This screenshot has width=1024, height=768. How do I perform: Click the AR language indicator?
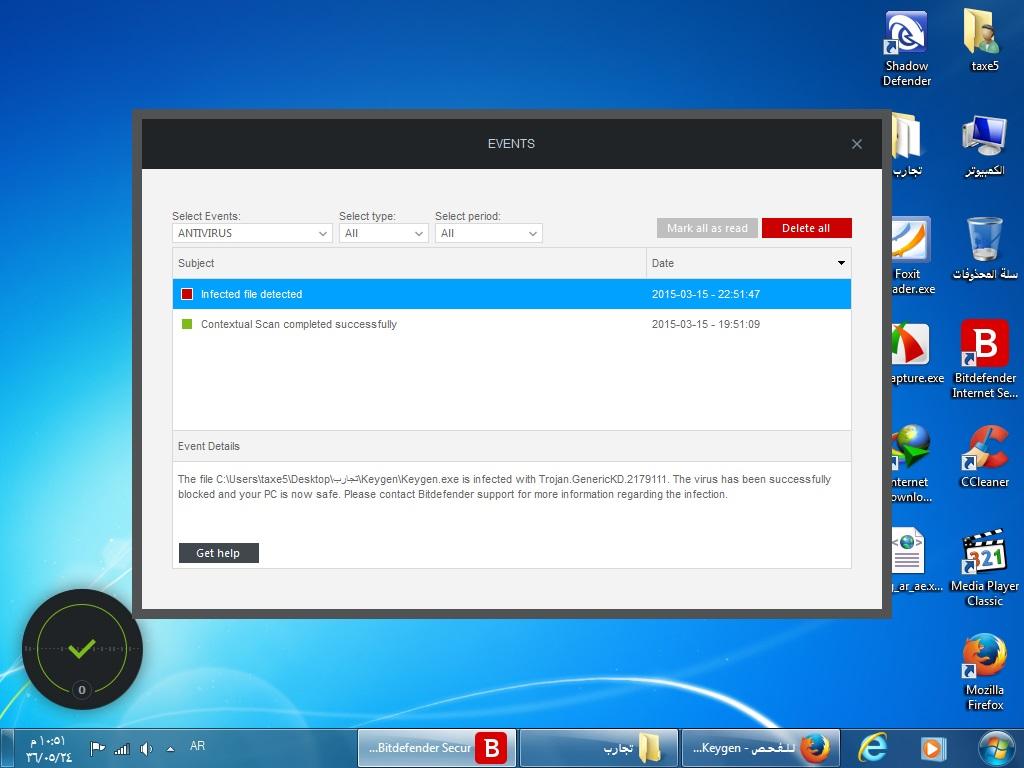197,746
